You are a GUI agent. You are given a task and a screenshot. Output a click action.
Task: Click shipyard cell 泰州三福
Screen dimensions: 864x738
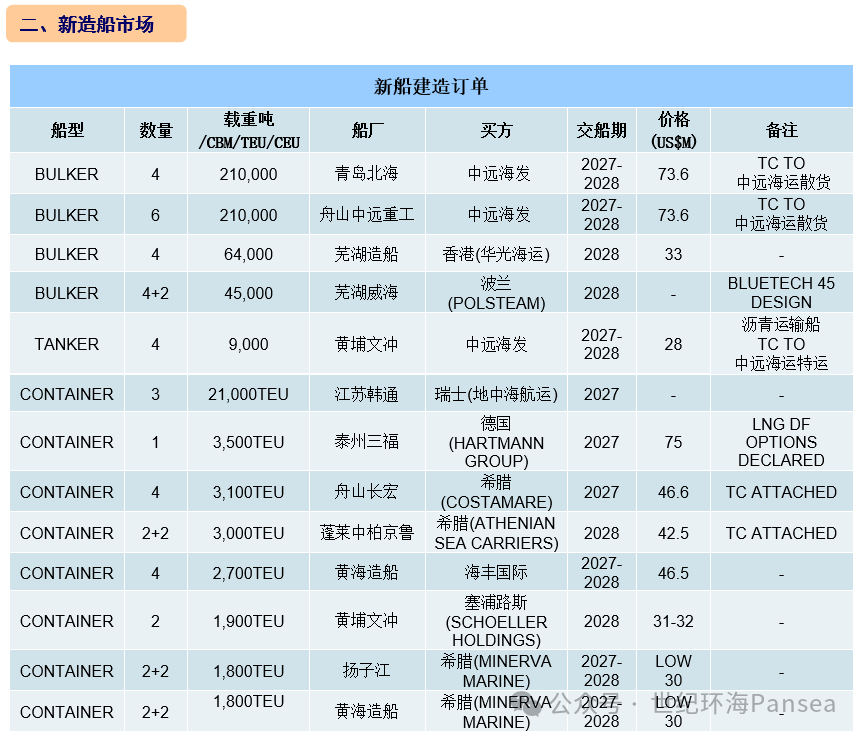366,441
